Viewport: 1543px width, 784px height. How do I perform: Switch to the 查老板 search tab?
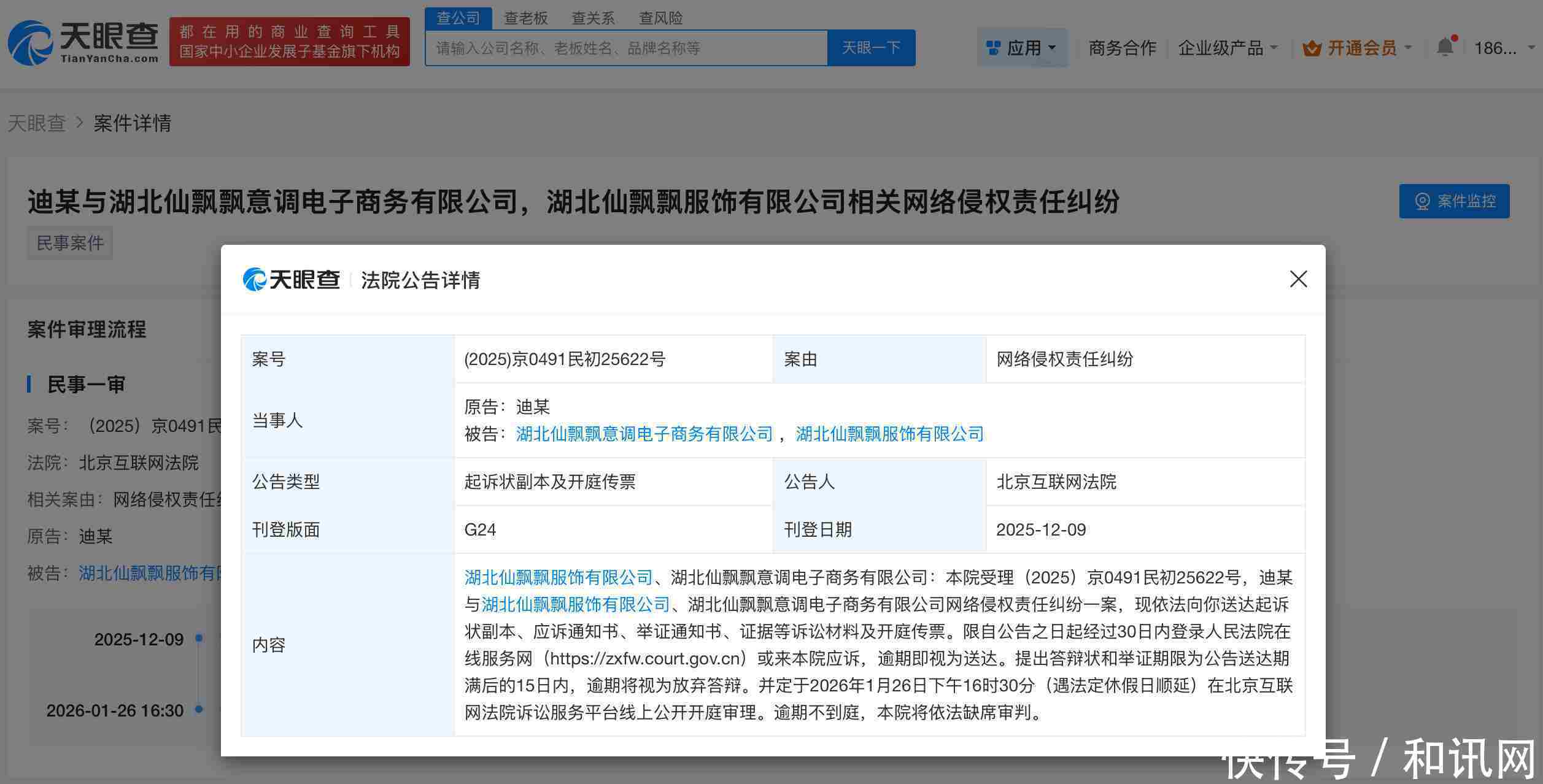pos(525,18)
